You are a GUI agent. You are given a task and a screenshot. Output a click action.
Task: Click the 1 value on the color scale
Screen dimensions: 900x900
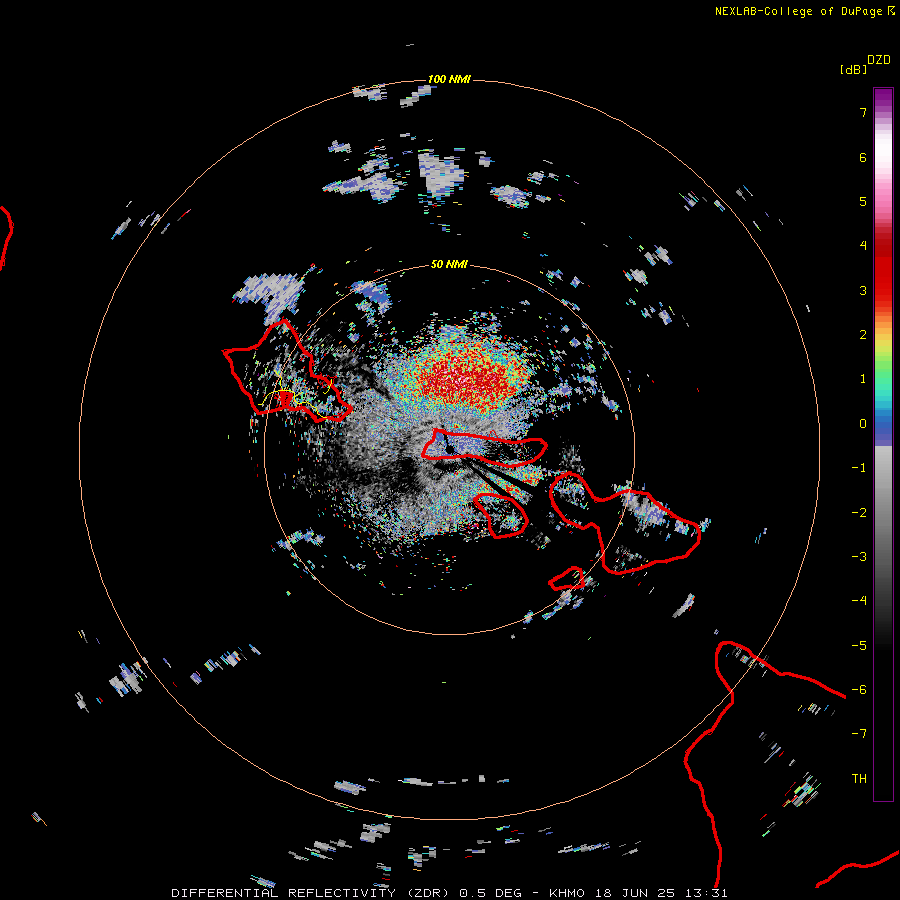863,379
